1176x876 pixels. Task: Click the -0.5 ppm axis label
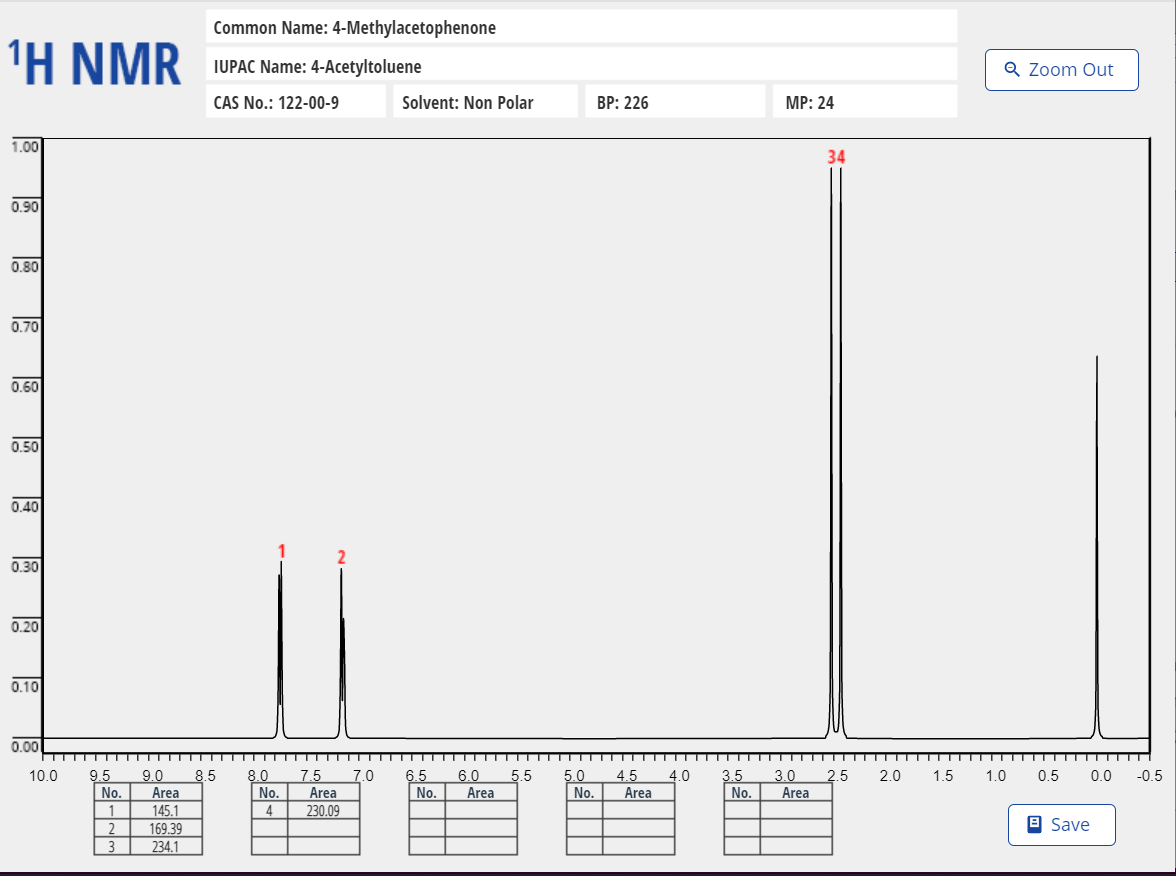pyautogui.click(x=1149, y=776)
